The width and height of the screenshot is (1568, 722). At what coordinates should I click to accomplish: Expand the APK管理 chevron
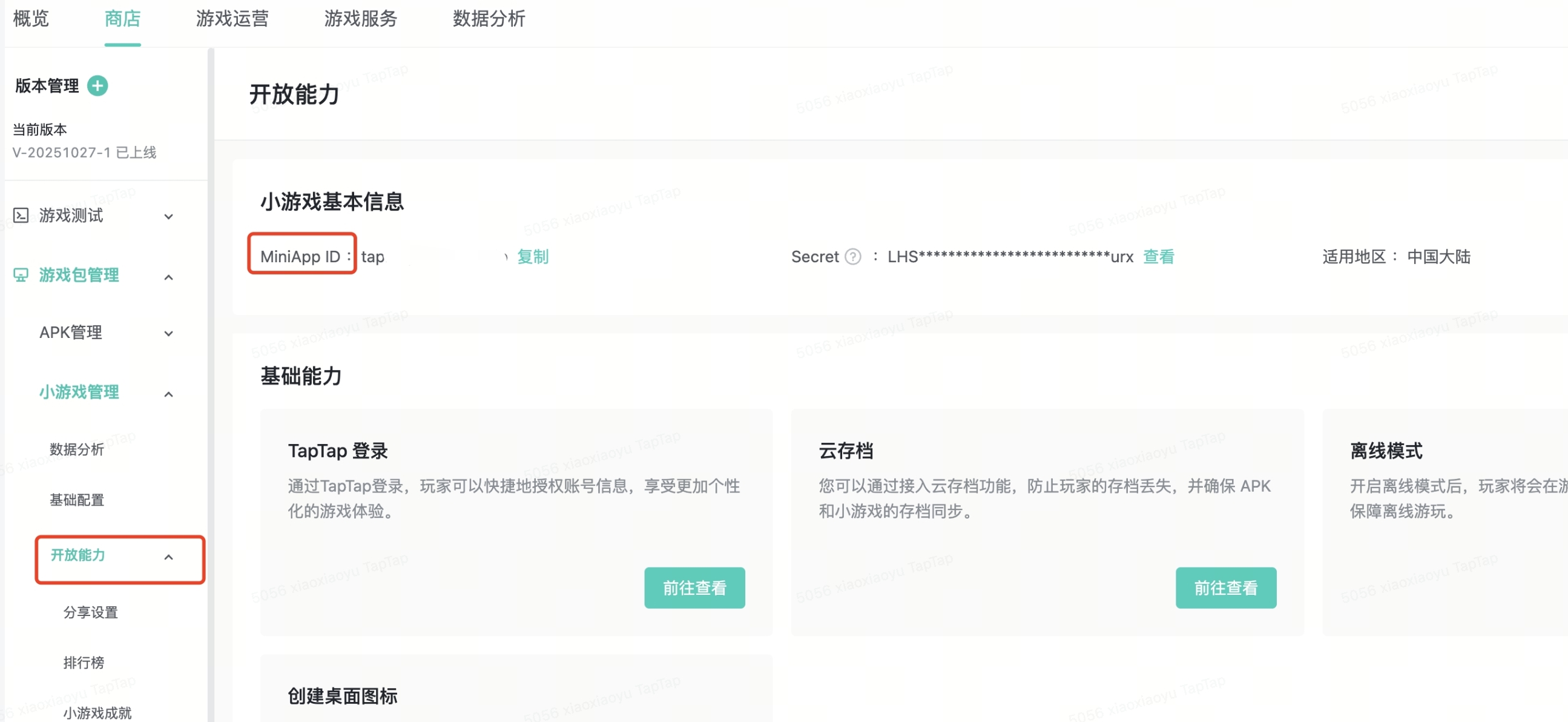tap(169, 333)
